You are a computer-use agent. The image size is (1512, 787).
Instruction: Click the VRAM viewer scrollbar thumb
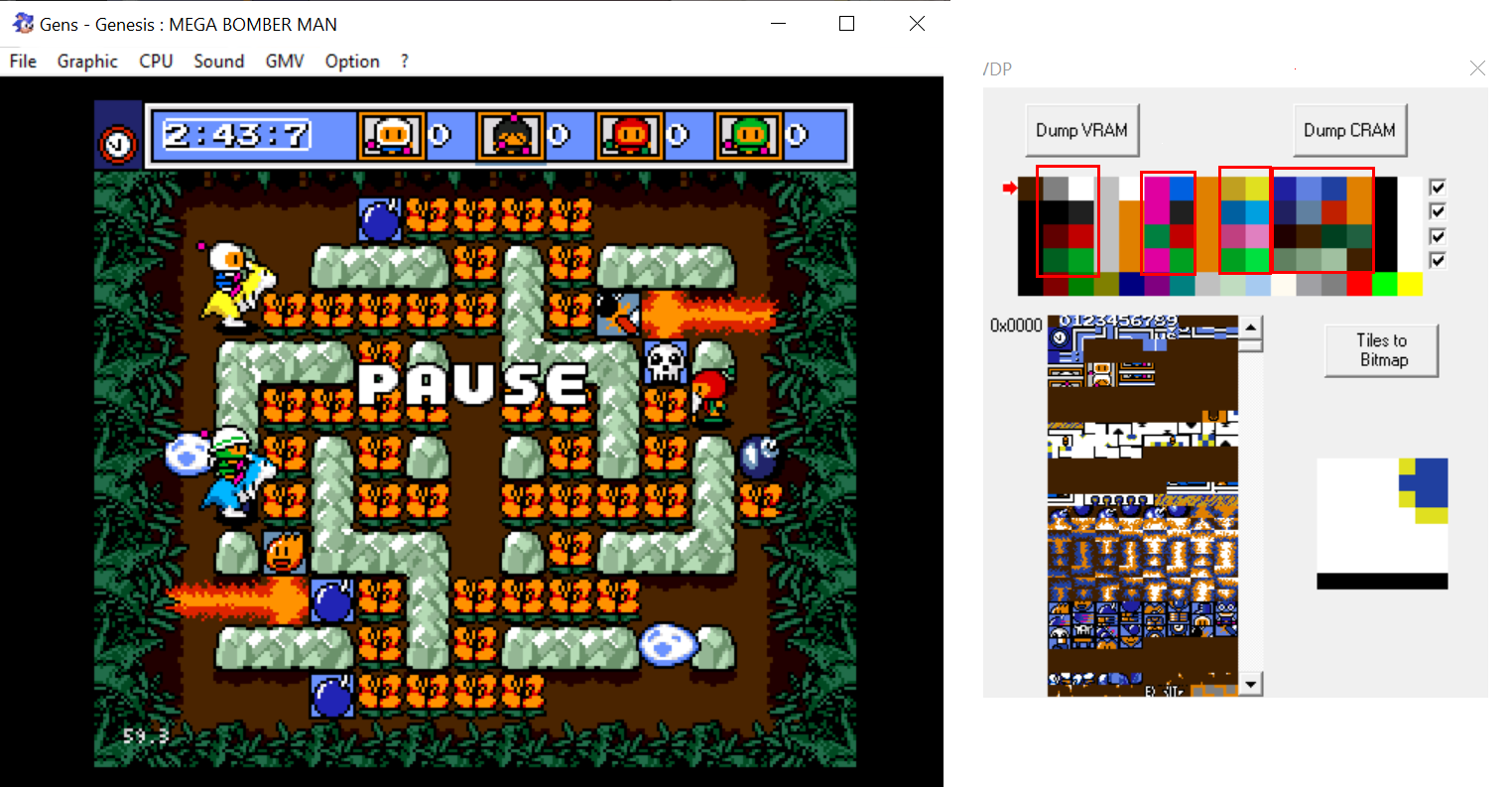click(1251, 344)
